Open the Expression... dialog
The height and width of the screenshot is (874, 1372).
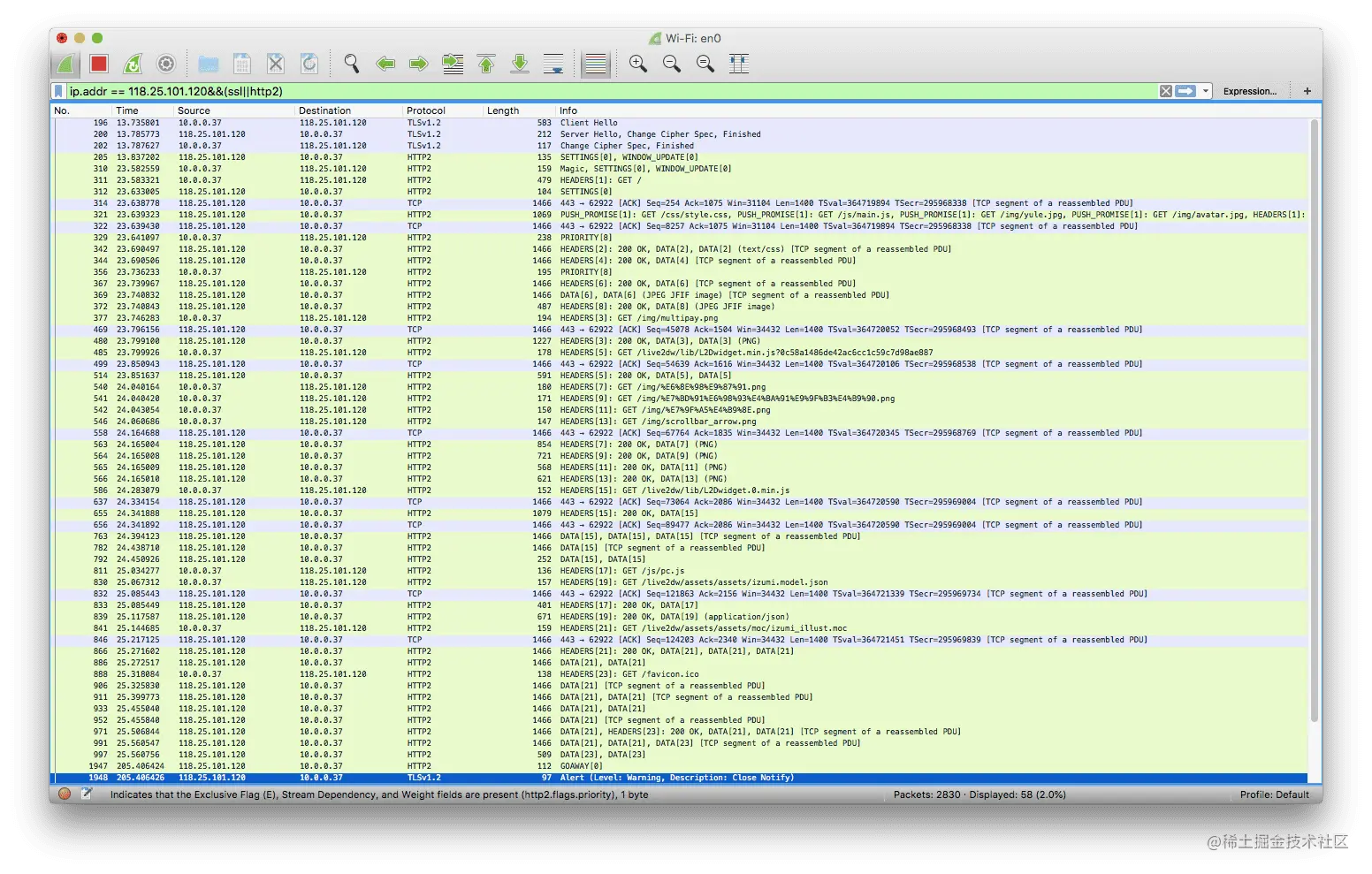pos(1249,91)
